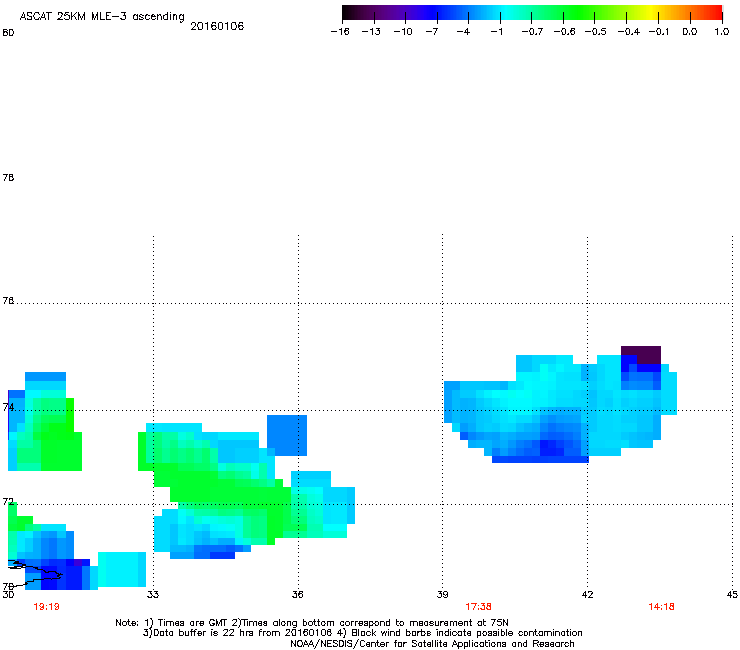Click the title 'ASCAT 25KM MLE-3 ascending'
Screen dimensions: 740x650
pyautogui.click(x=102, y=17)
